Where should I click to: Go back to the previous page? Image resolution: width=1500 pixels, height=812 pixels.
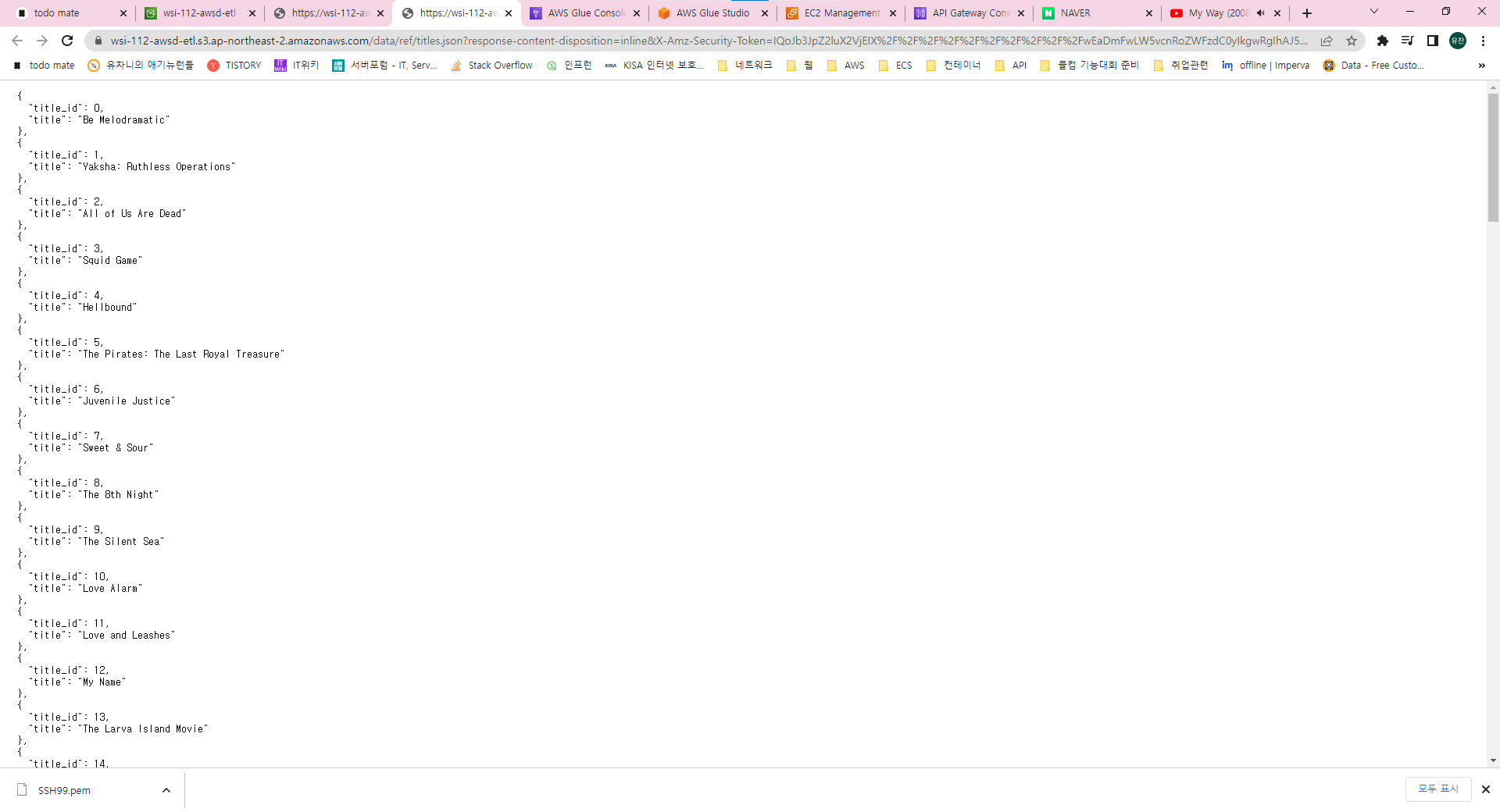pyautogui.click(x=17, y=41)
